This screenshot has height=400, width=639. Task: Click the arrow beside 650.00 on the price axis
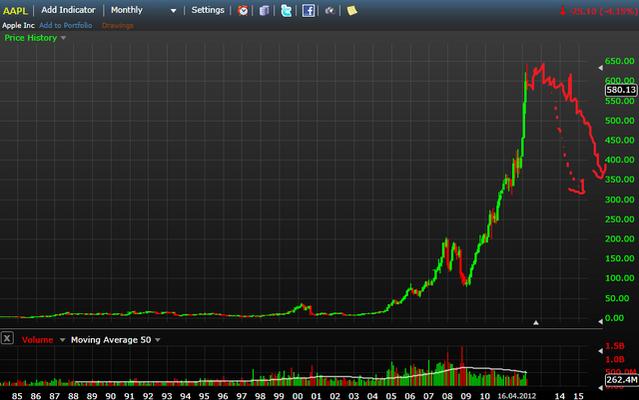coord(600,68)
